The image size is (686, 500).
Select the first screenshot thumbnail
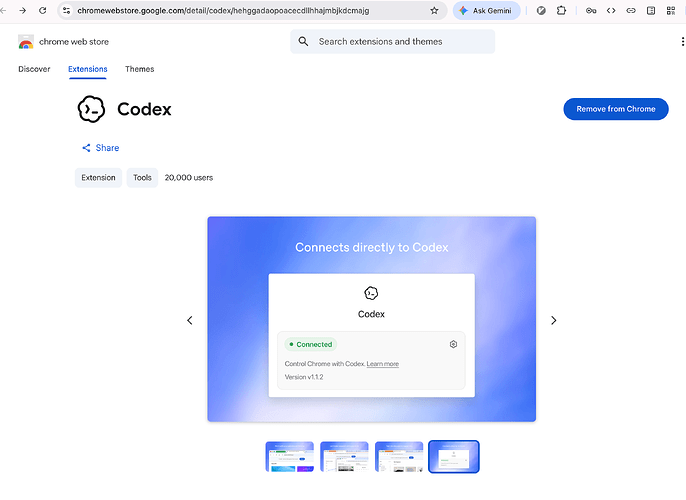pyautogui.click(x=290, y=457)
